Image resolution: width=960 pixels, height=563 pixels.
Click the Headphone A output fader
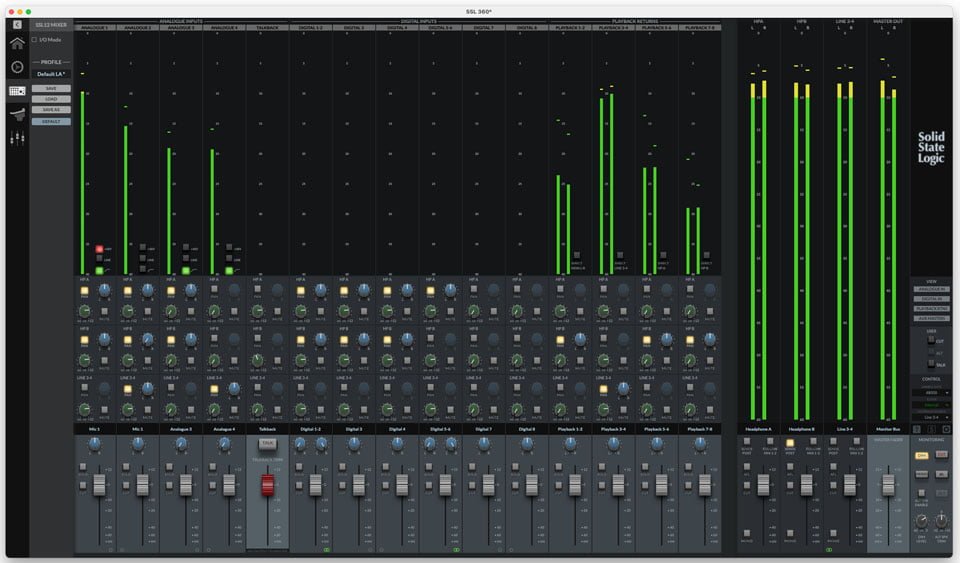[763, 485]
